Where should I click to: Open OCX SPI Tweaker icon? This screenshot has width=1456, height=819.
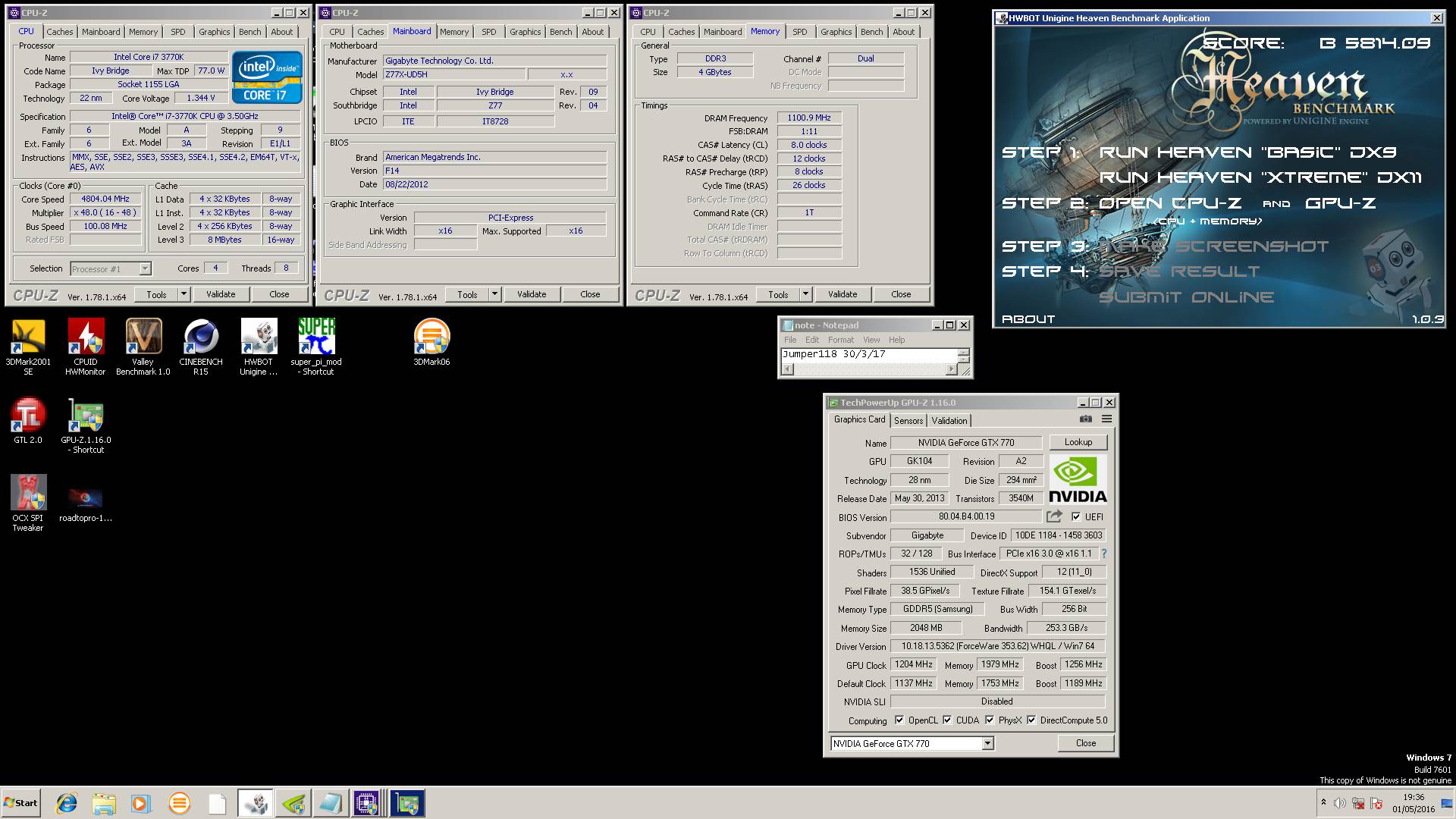coord(28,503)
